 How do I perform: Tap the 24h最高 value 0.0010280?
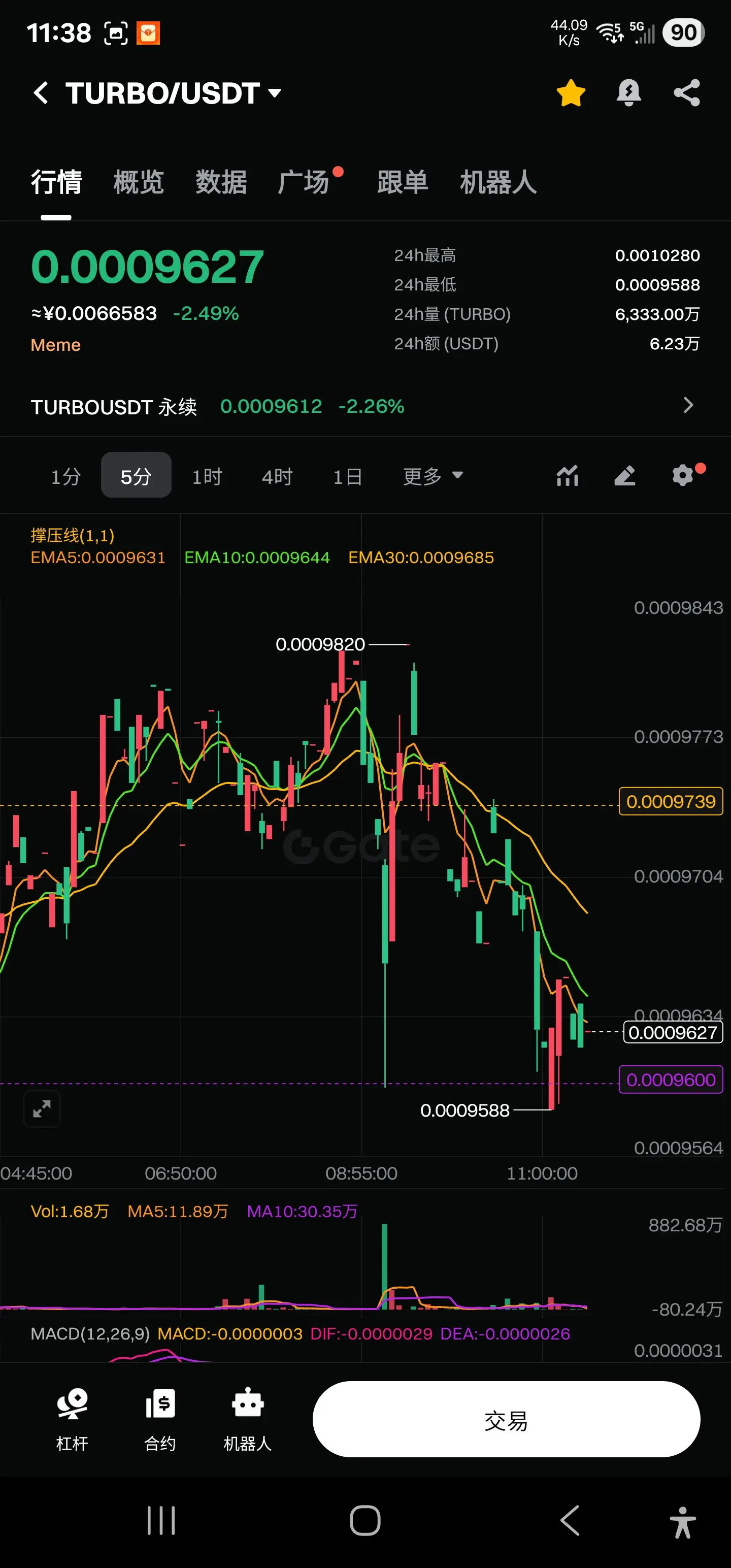657,255
